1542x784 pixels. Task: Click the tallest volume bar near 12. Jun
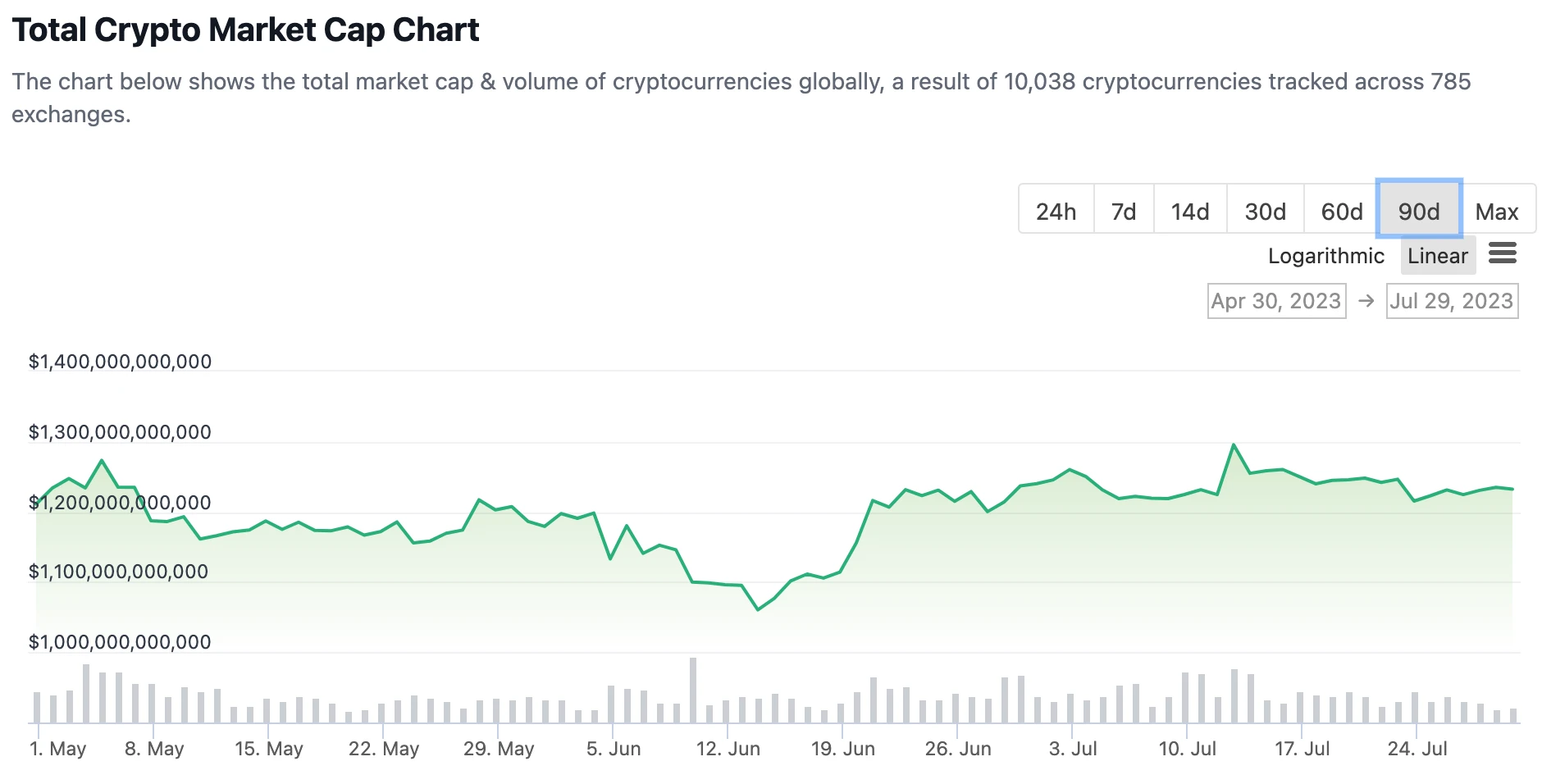[x=693, y=689]
